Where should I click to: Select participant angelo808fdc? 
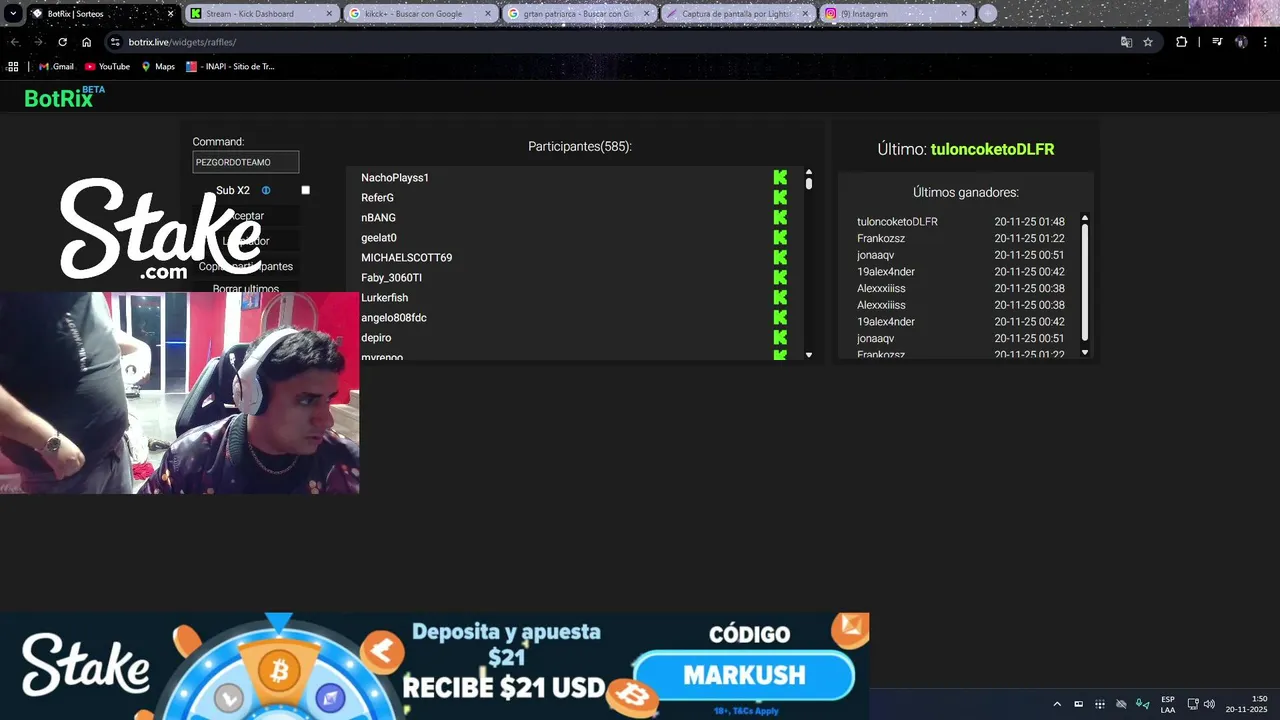(x=394, y=318)
